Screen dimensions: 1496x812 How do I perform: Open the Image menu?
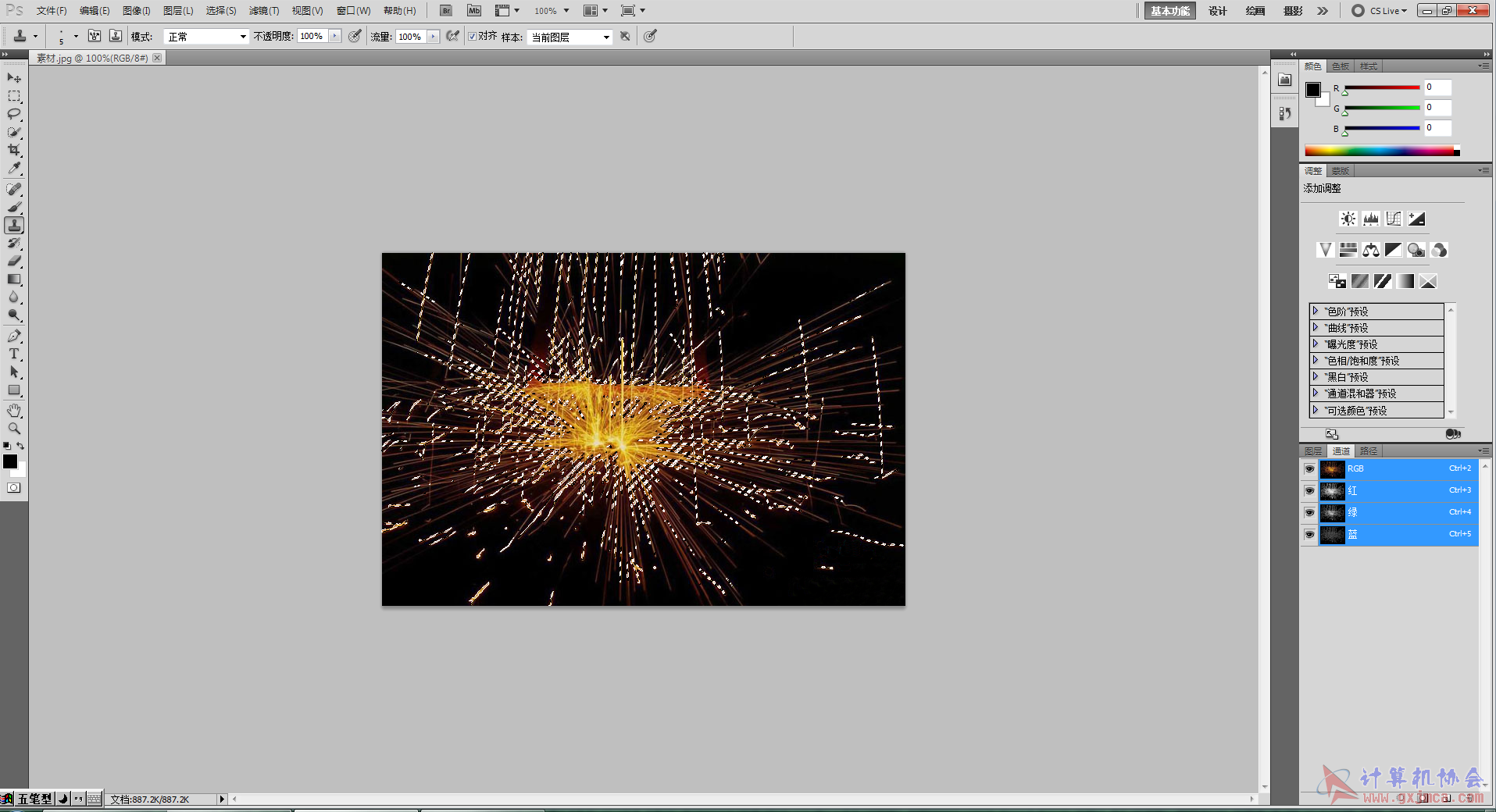tap(137, 11)
